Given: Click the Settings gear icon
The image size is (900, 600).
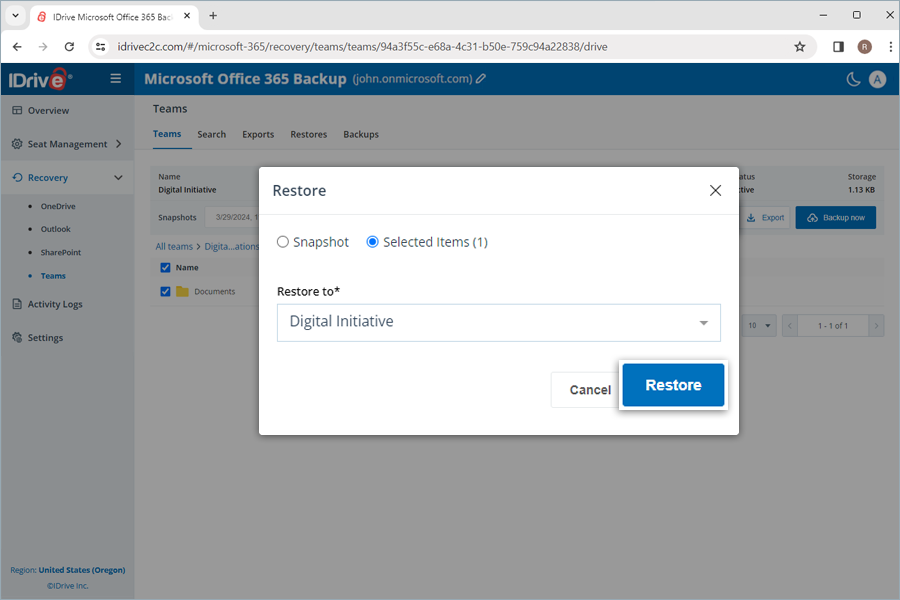Looking at the screenshot, I should 17,337.
